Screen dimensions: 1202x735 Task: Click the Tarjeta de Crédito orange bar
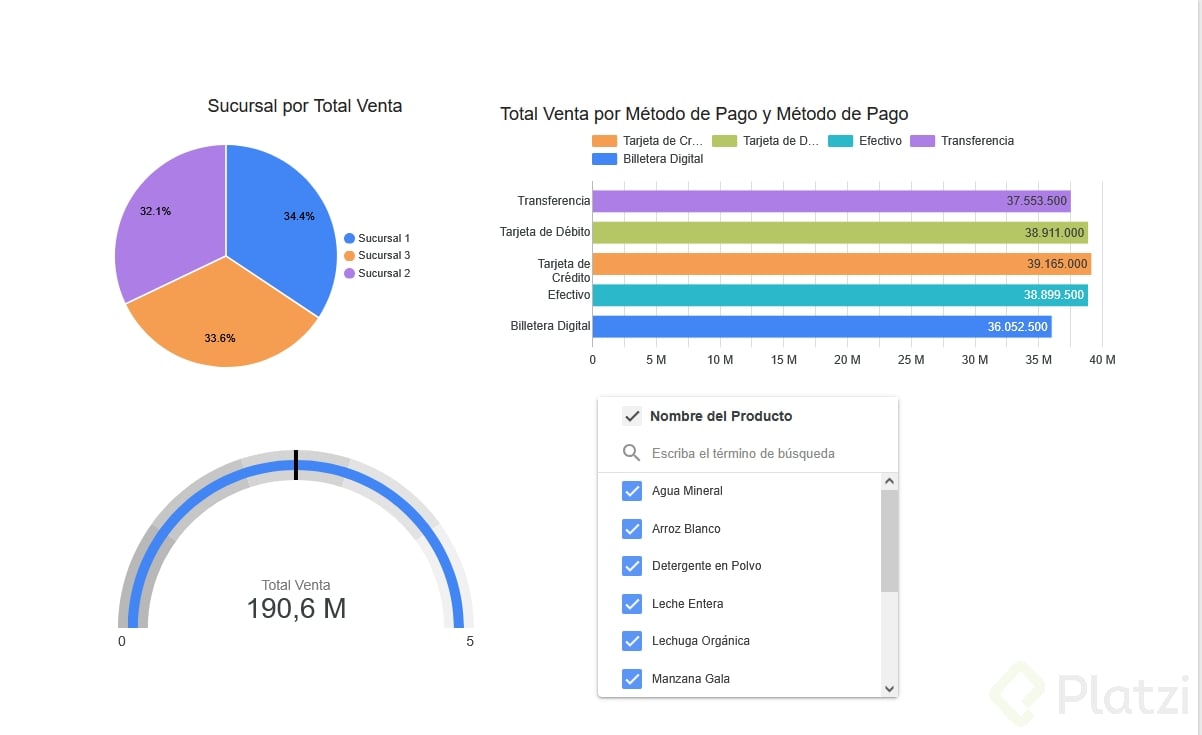click(842, 264)
